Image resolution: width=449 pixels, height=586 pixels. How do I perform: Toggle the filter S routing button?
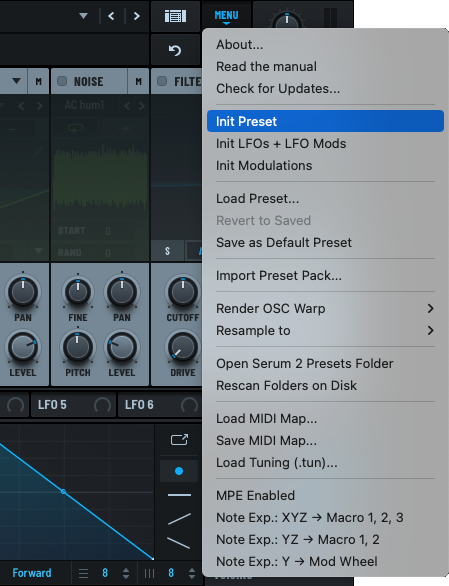(167, 251)
